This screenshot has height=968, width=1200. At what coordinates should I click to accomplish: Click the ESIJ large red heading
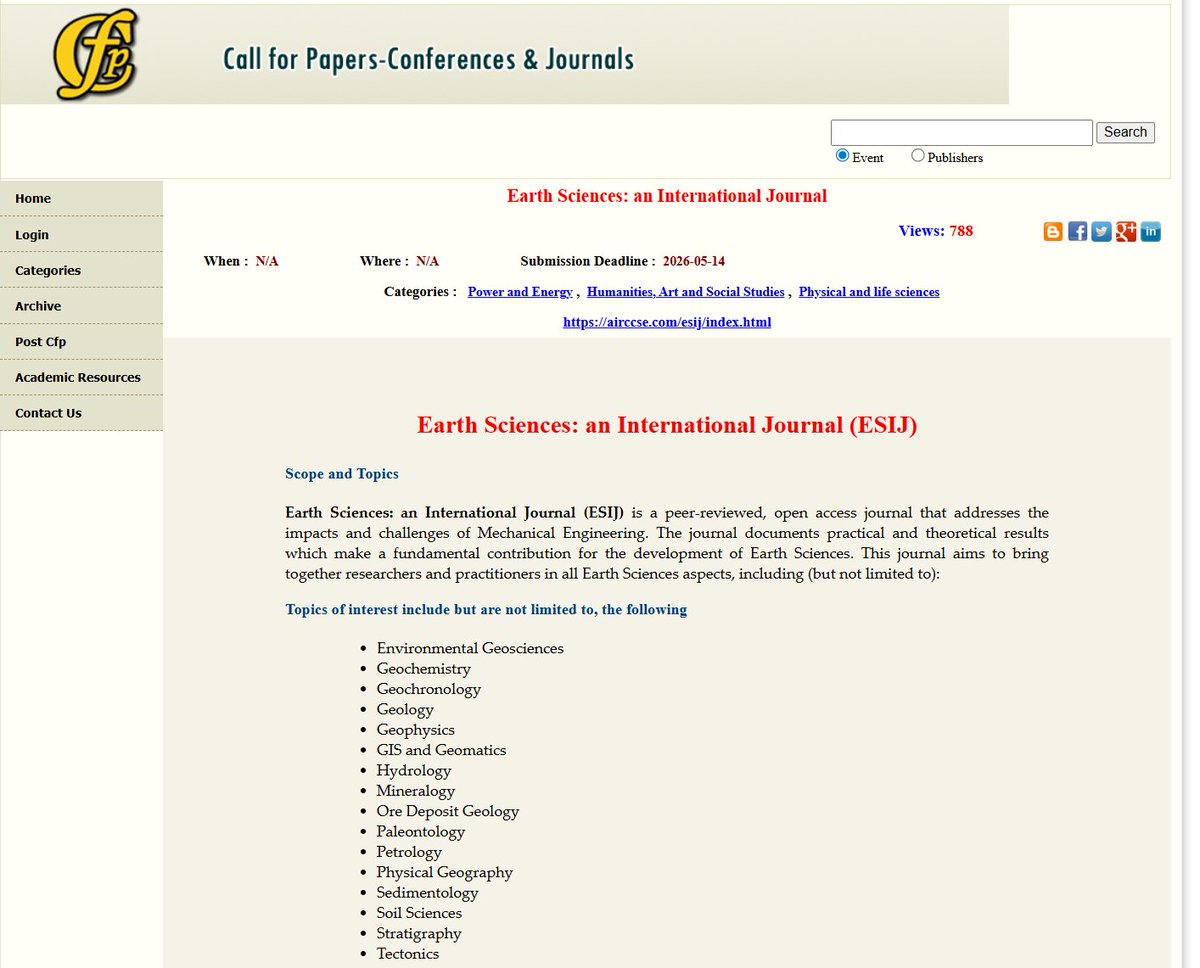pos(667,425)
